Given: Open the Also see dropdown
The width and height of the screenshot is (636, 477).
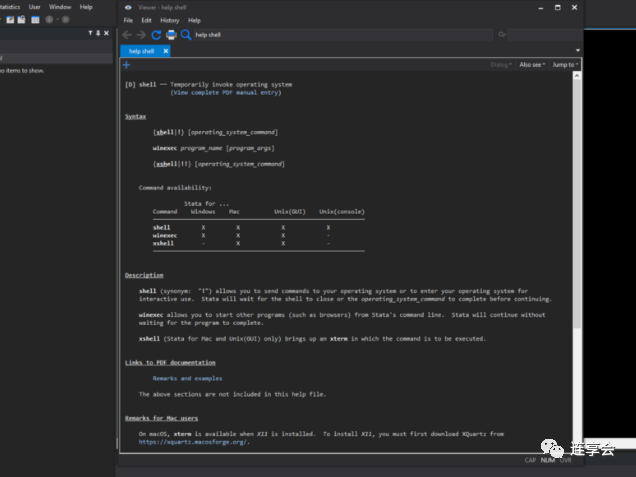Looking at the screenshot, I should 532,65.
